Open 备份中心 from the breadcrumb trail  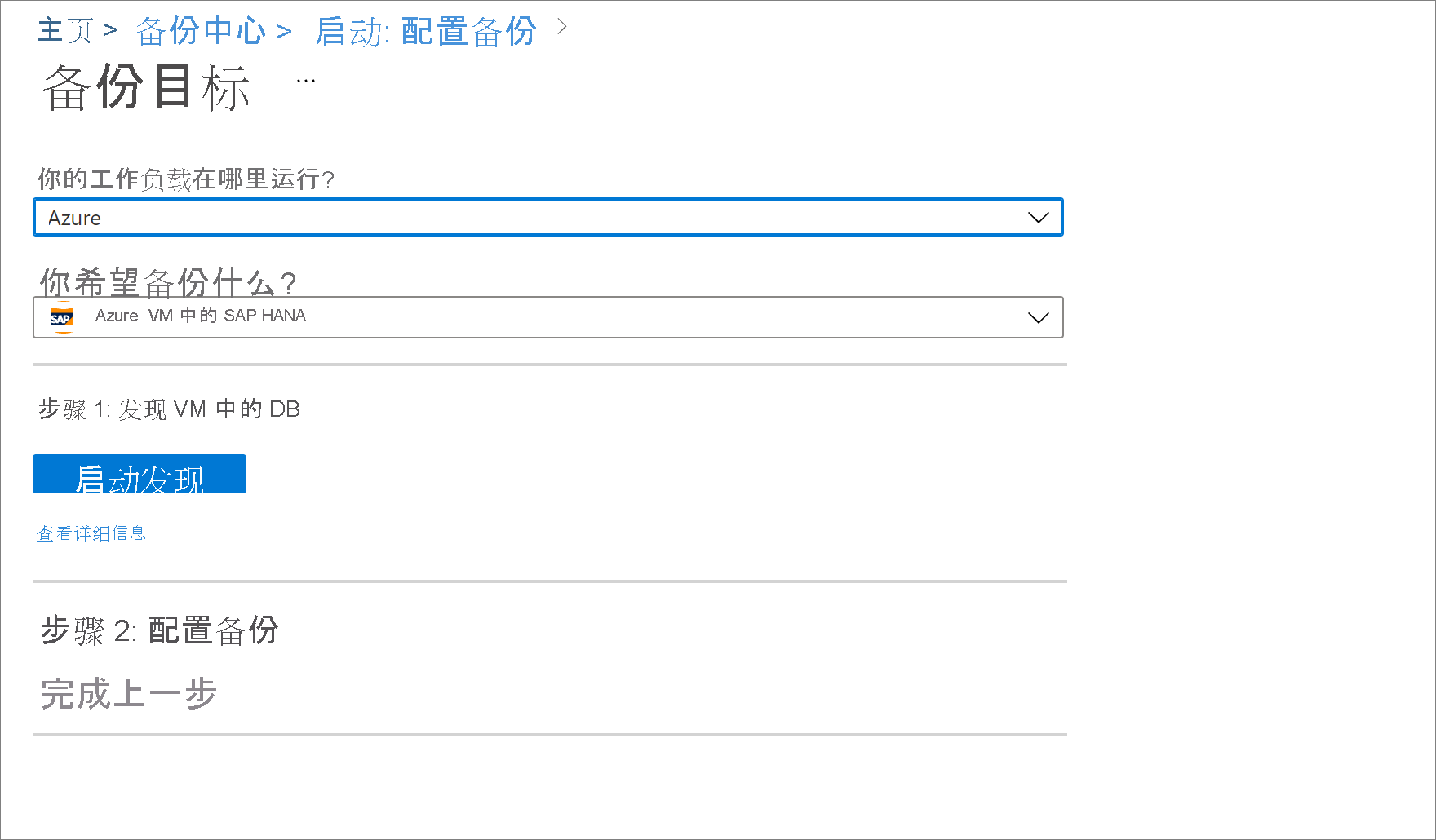point(200,29)
